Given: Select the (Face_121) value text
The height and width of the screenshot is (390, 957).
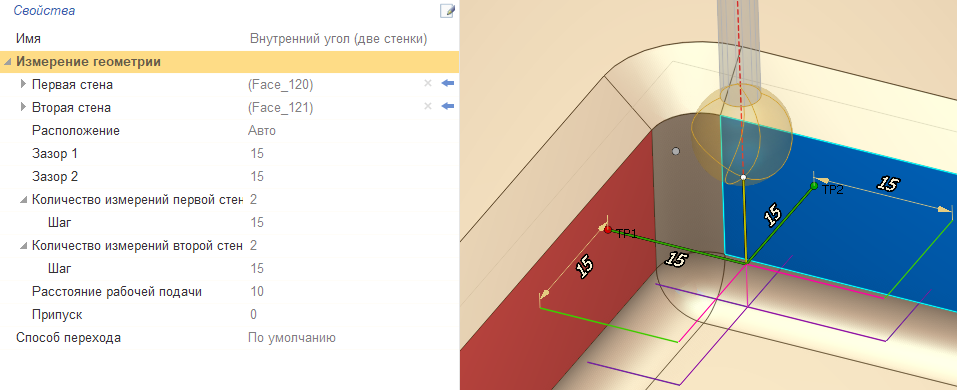Looking at the screenshot, I should tap(281, 107).
